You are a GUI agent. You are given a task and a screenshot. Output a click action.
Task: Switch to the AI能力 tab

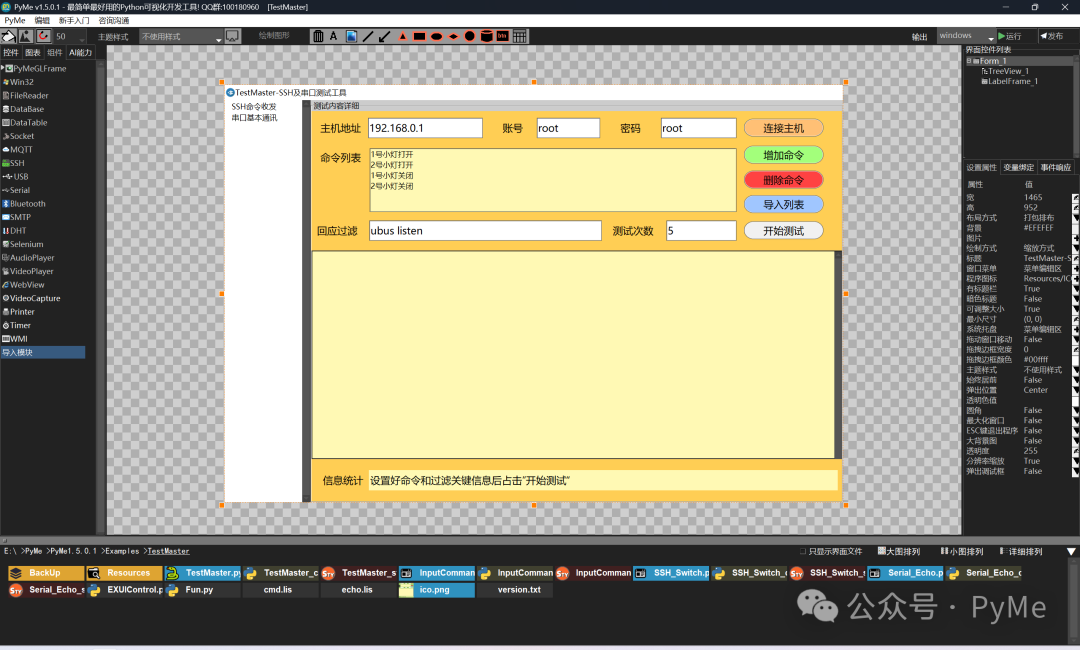(80, 52)
